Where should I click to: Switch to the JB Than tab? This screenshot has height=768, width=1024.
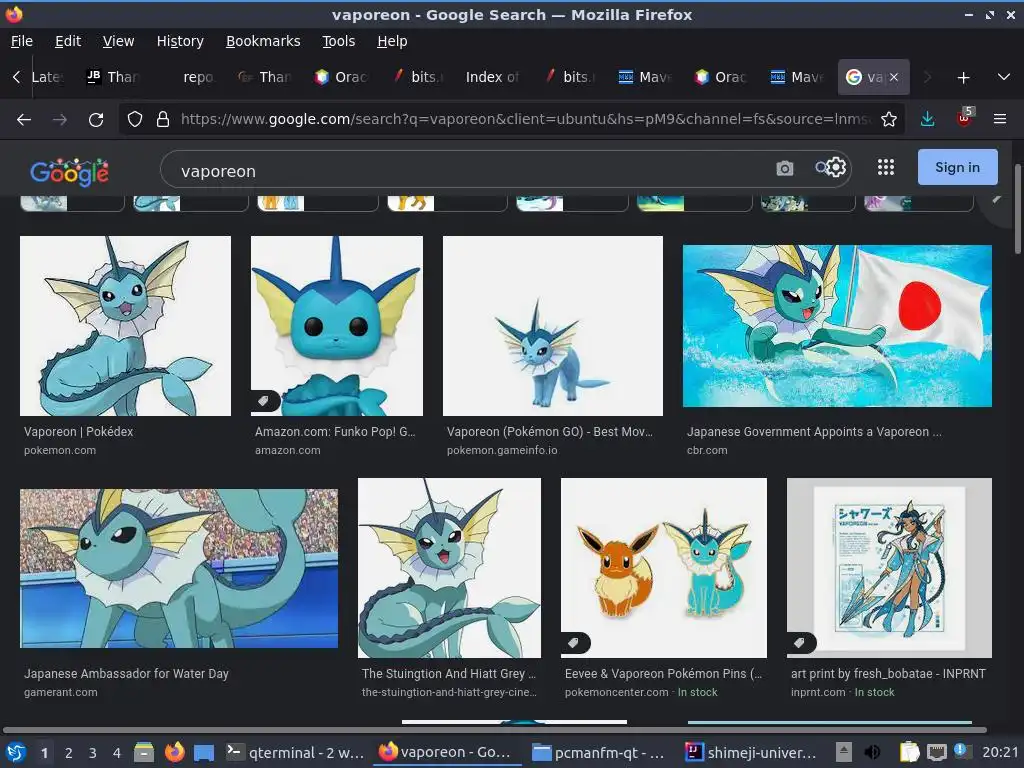[114, 77]
